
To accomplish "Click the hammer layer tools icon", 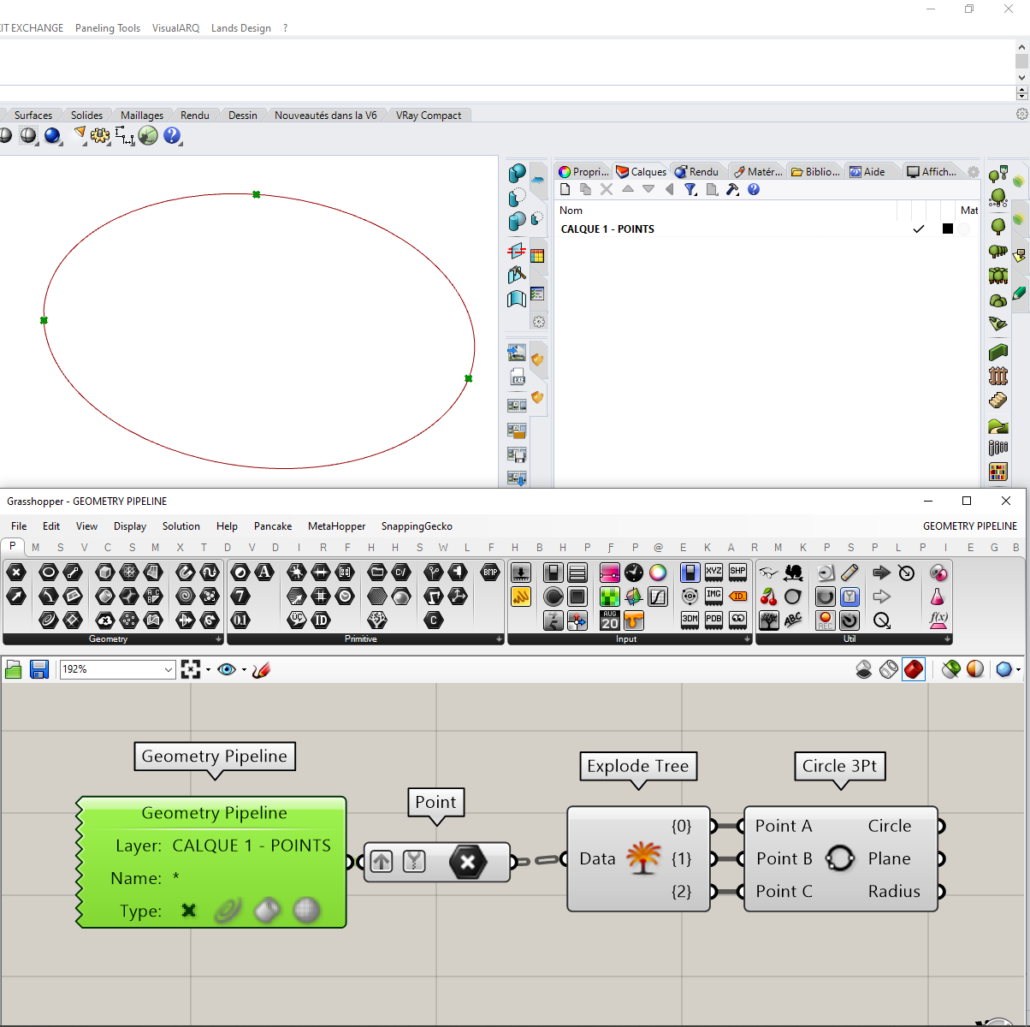I will point(731,189).
